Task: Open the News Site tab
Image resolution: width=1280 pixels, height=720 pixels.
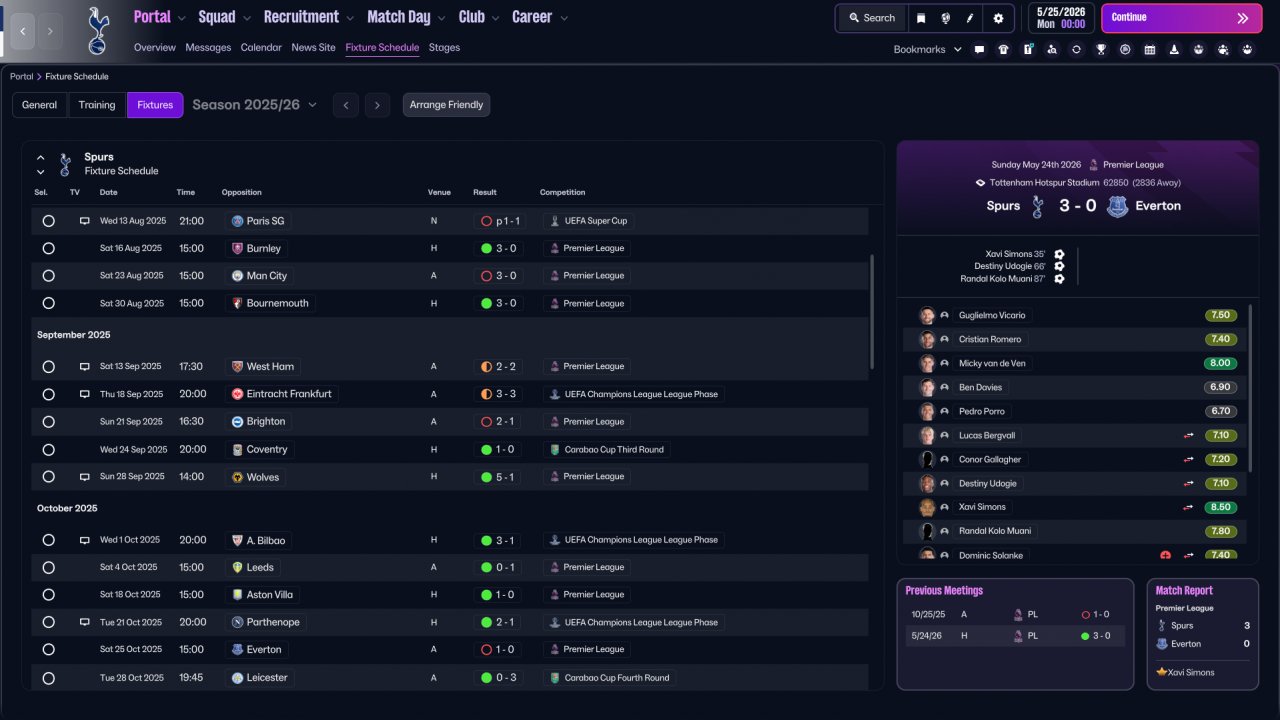Action: [314, 47]
